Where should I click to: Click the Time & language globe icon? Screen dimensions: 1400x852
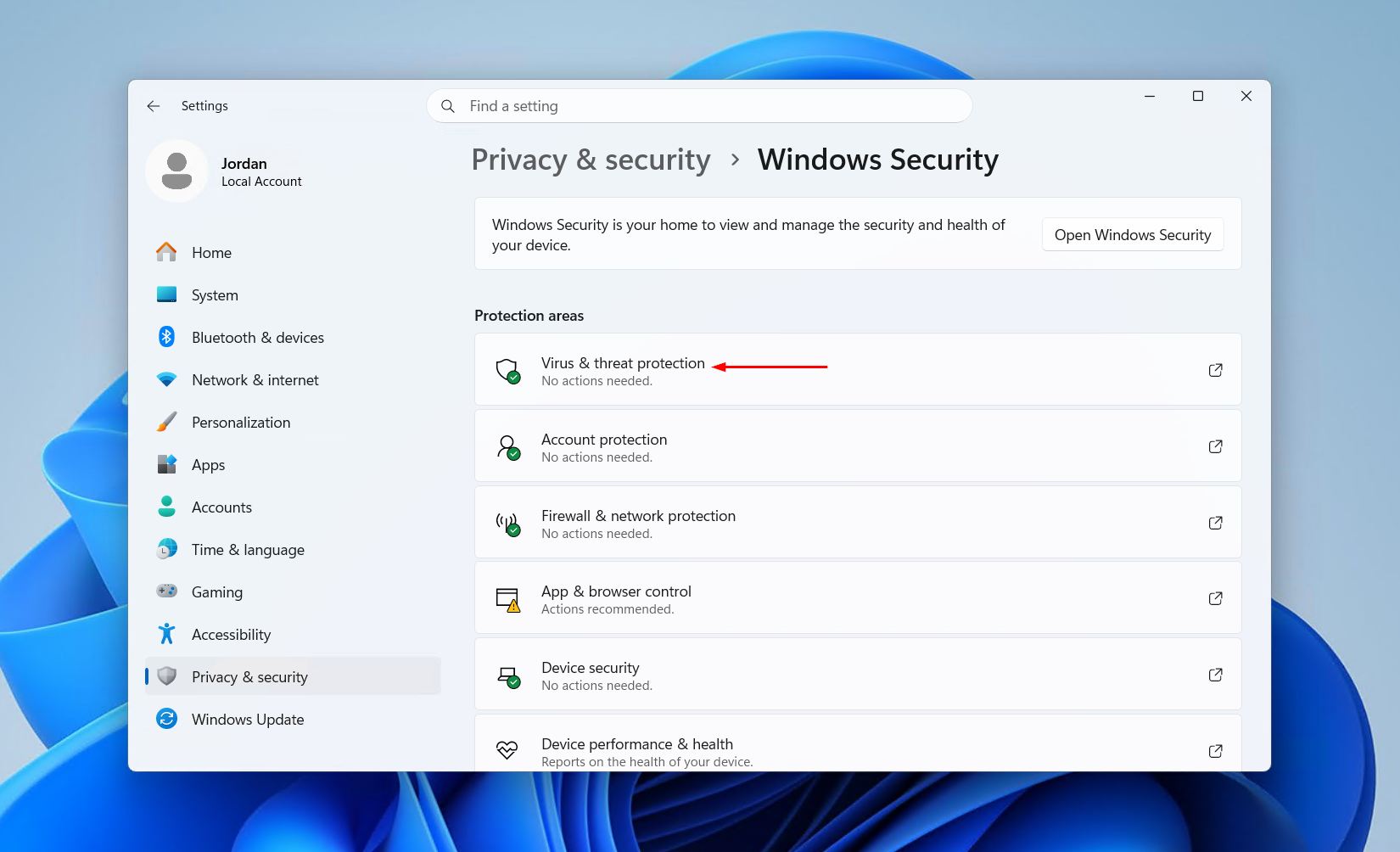tap(166, 549)
